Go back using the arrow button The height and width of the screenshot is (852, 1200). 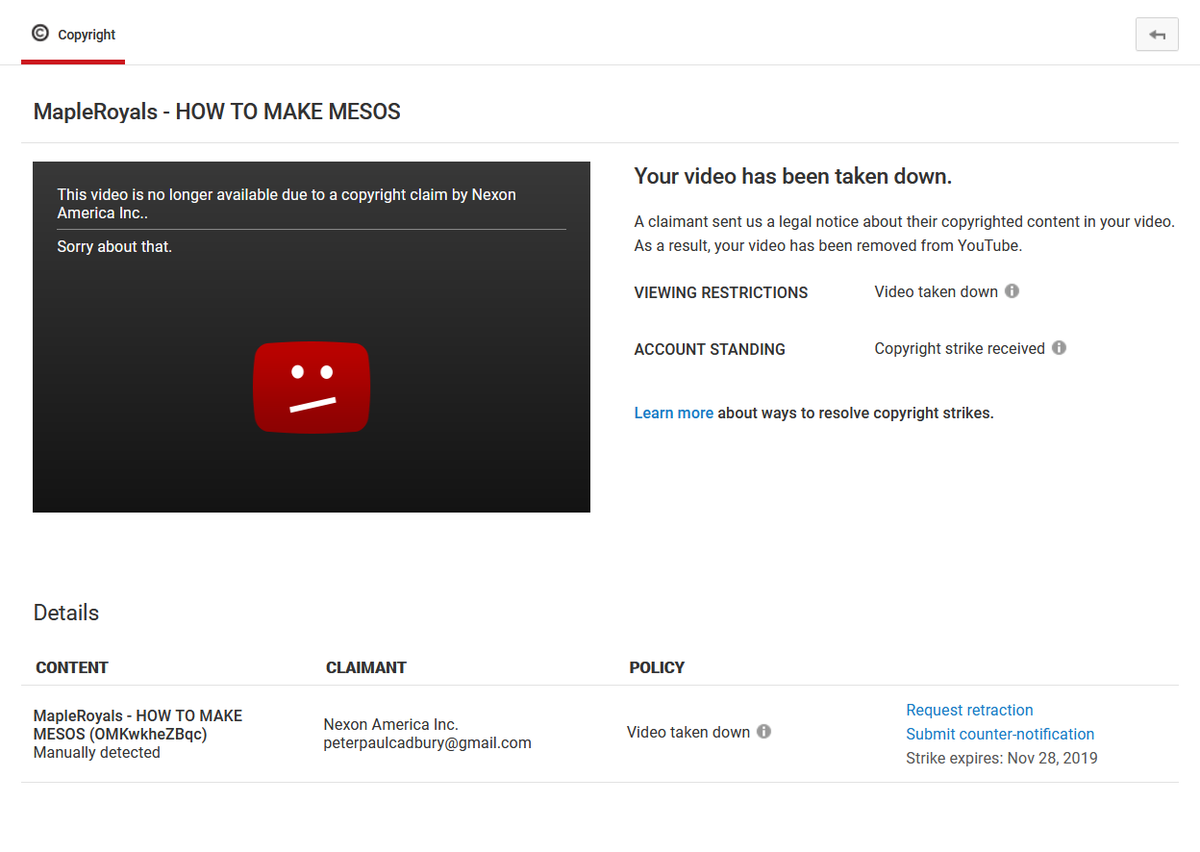[x=1157, y=34]
